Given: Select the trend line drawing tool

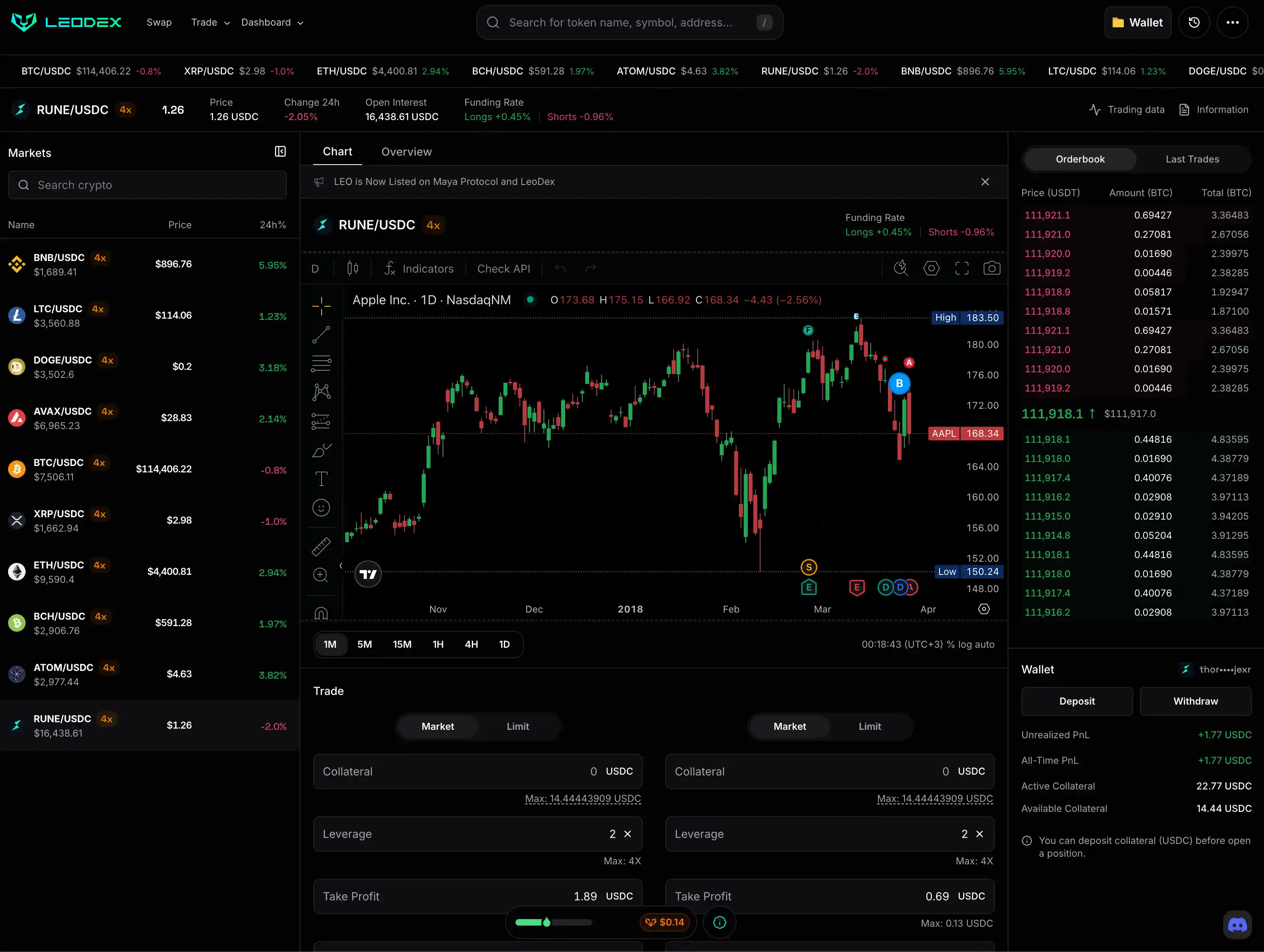Looking at the screenshot, I should (x=321, y=335).
